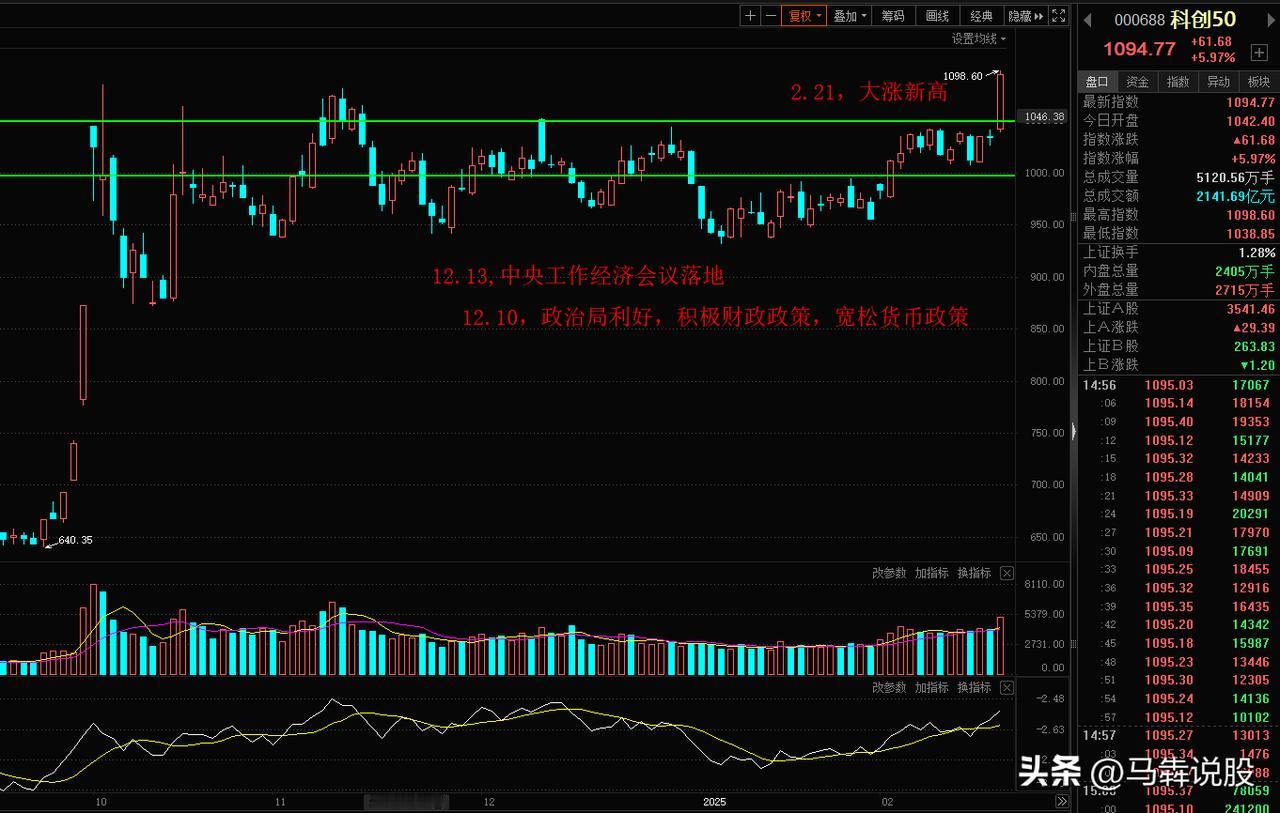Select the 14:57 tick row with 13013
The height and width of the screenshot is (813, 1280).
[1177, 736]
